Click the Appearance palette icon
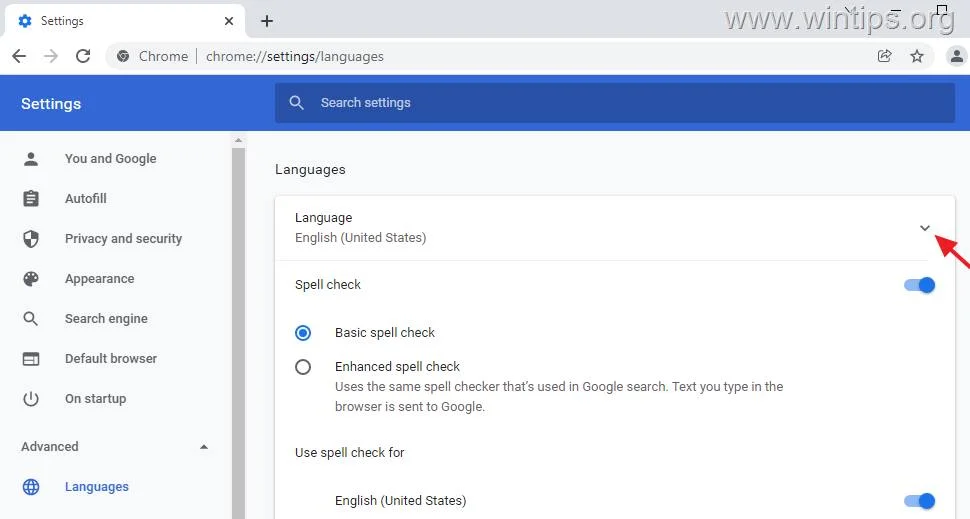This screenshot has width=970, height=519. [x=31, y=279]
